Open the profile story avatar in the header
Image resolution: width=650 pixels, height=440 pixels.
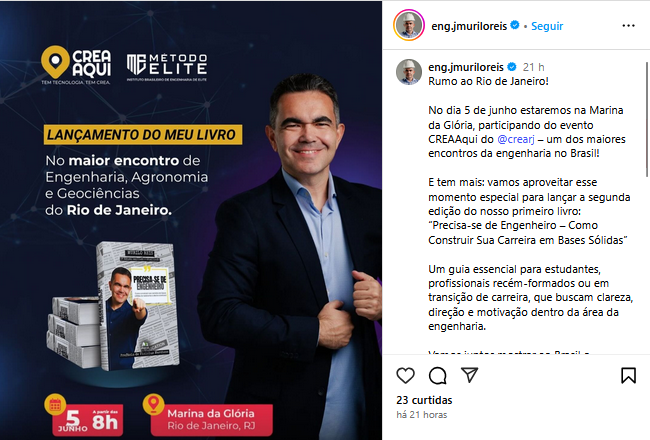coord(409,25)
